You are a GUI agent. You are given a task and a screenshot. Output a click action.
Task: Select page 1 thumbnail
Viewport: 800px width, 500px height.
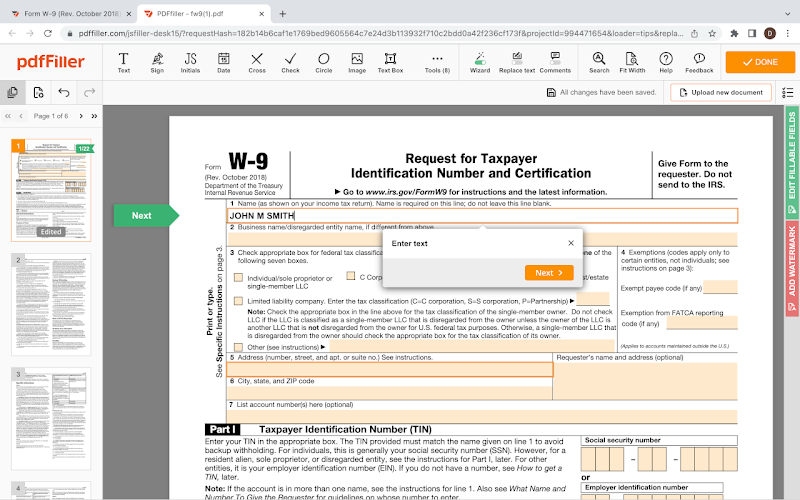(51, 190)
